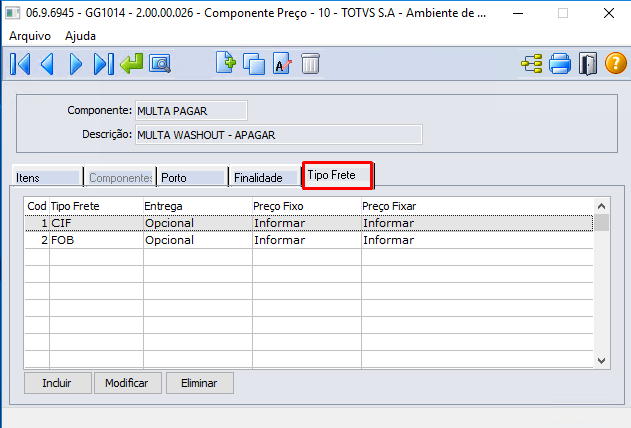
Task: Click Preço Fixar Informar in CIF row
Action: (x=388, y=223)
